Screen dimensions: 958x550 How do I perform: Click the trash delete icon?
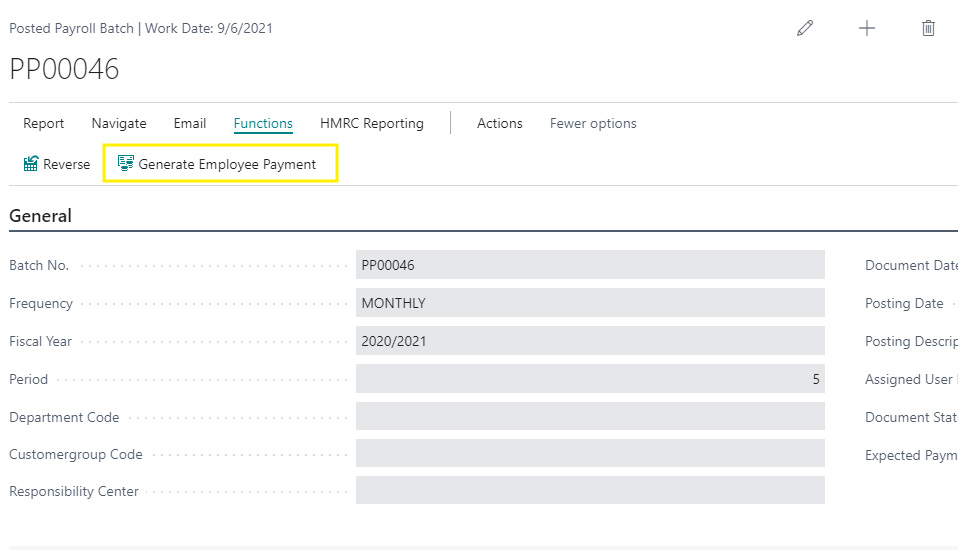928,28
